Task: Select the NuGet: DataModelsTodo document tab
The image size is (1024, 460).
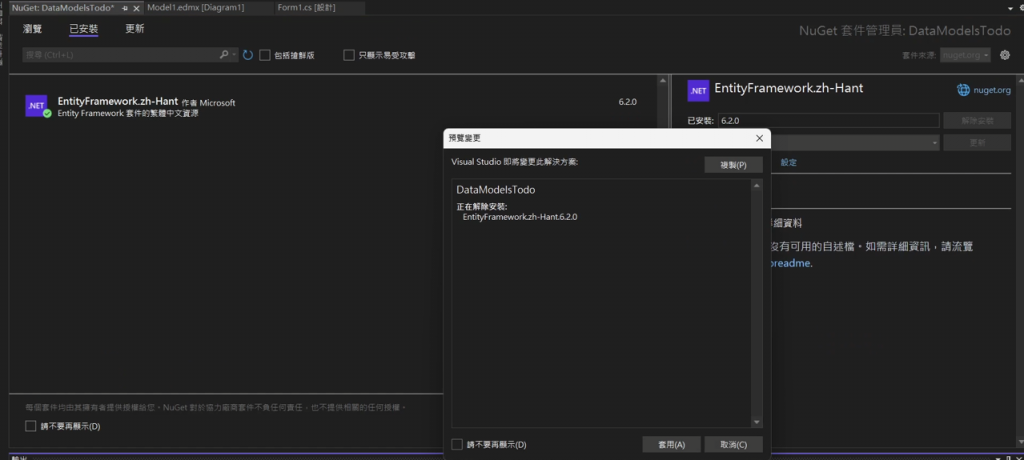Action: [63, 8]
